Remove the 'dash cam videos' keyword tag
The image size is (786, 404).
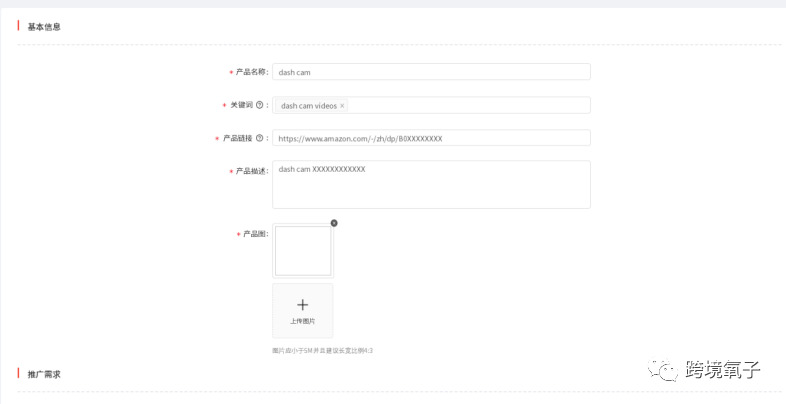point(342,106)
